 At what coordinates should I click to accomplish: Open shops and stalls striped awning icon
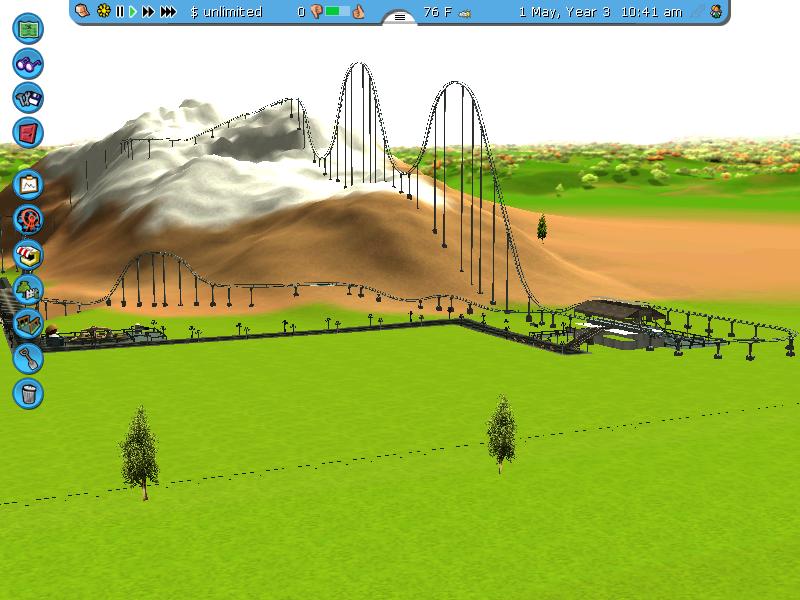pos(28,254)
